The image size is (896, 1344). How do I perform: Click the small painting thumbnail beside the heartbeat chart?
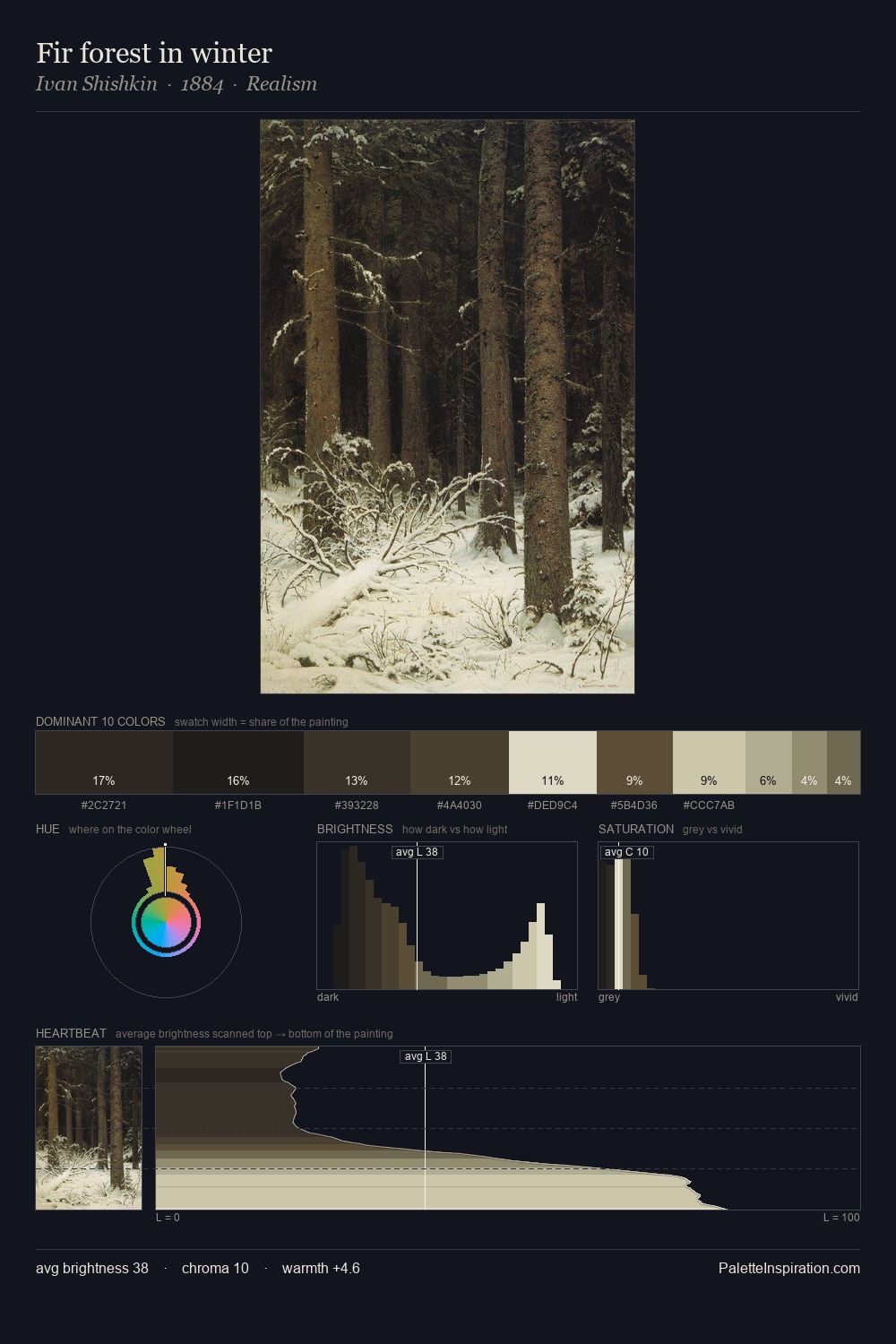tap(89, 1128)
